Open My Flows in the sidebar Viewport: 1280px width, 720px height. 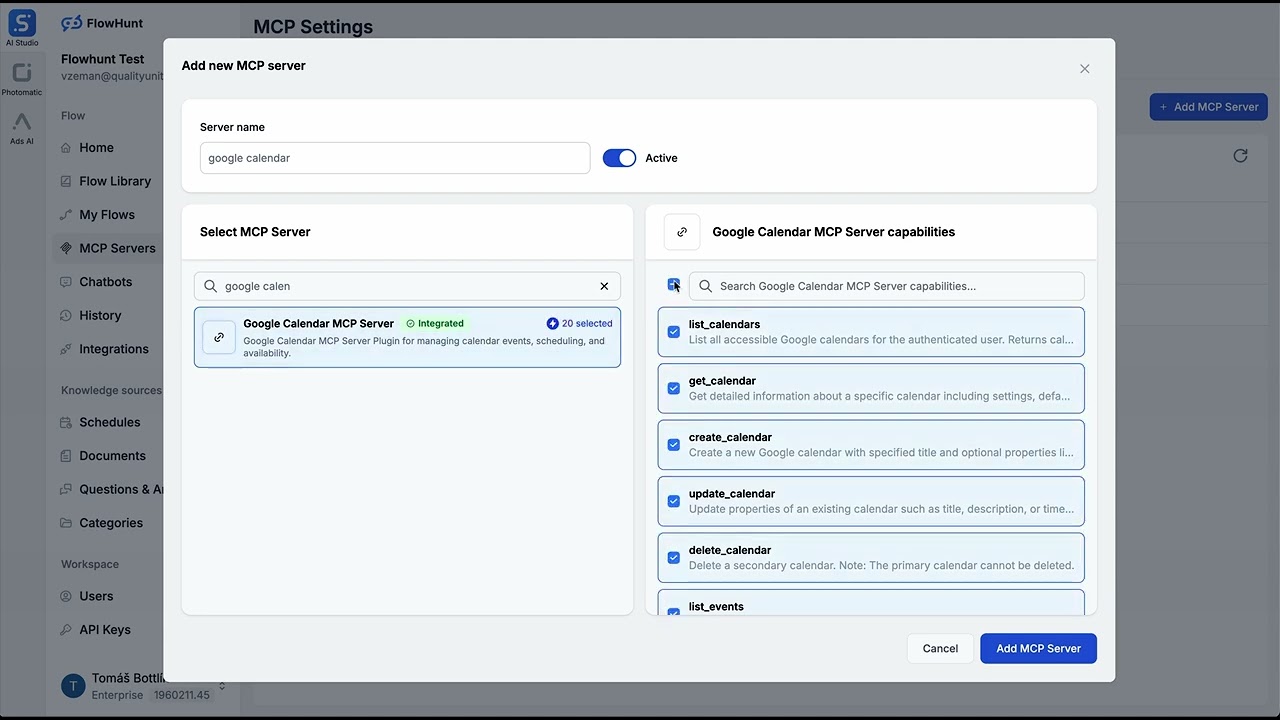tap(107, 215)
